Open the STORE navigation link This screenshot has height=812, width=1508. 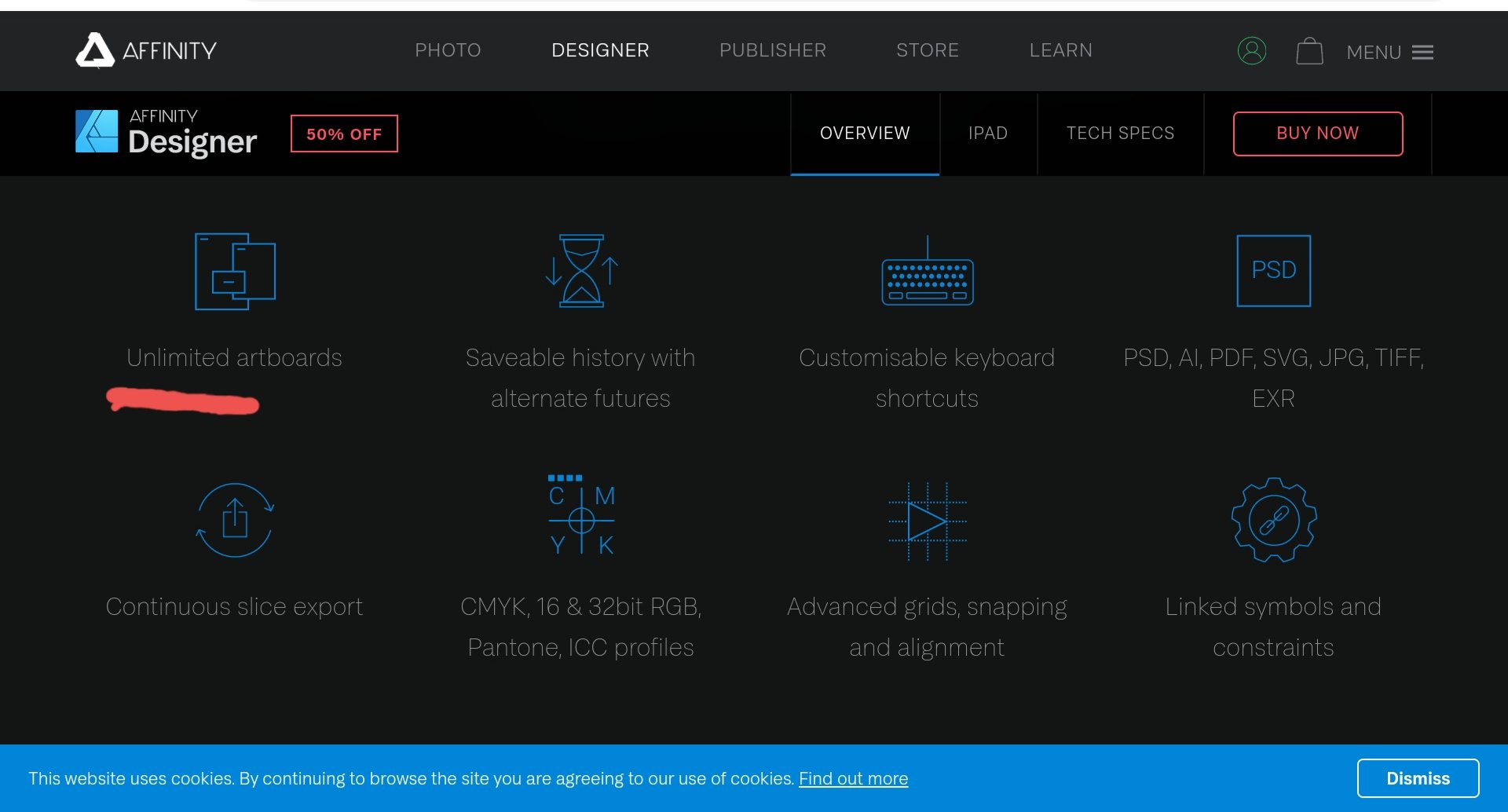click(x=928, y=50)
